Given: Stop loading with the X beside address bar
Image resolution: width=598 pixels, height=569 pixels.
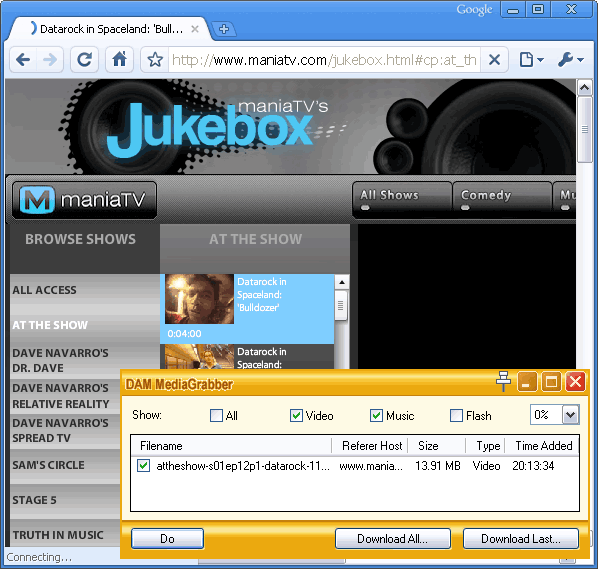Looking at the screenshot, I should coord(494,60).
